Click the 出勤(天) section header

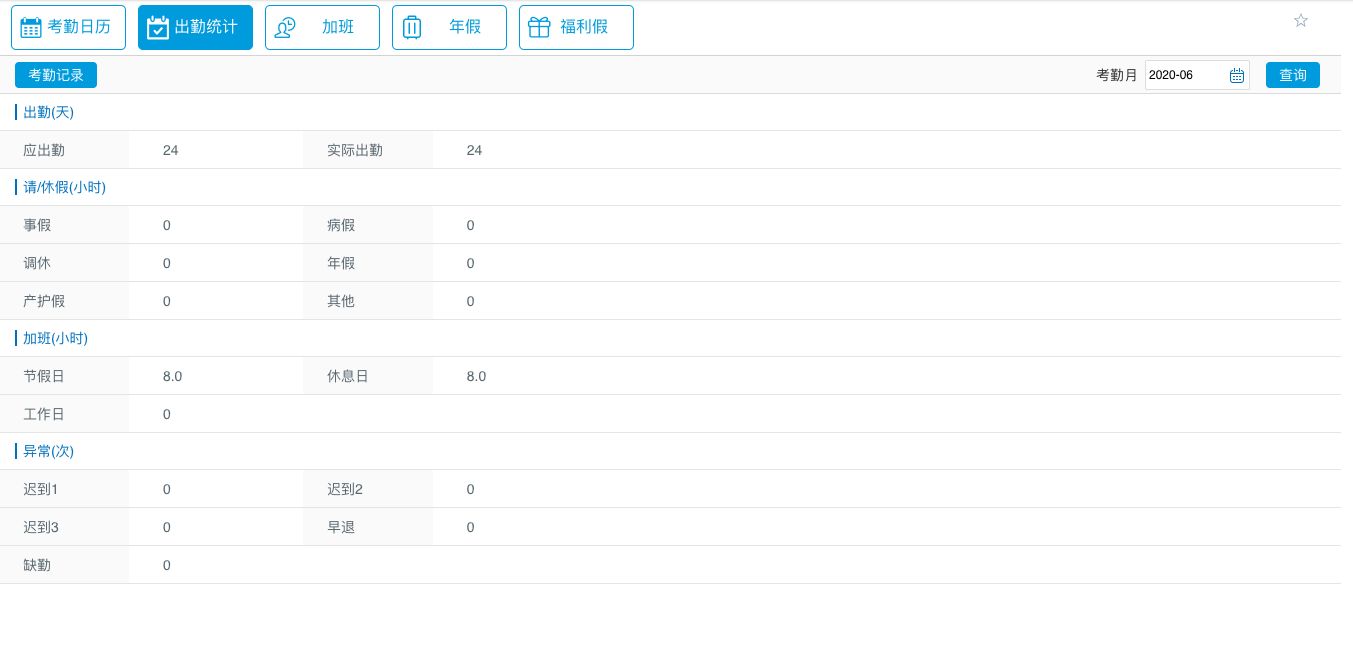[48, 113]
